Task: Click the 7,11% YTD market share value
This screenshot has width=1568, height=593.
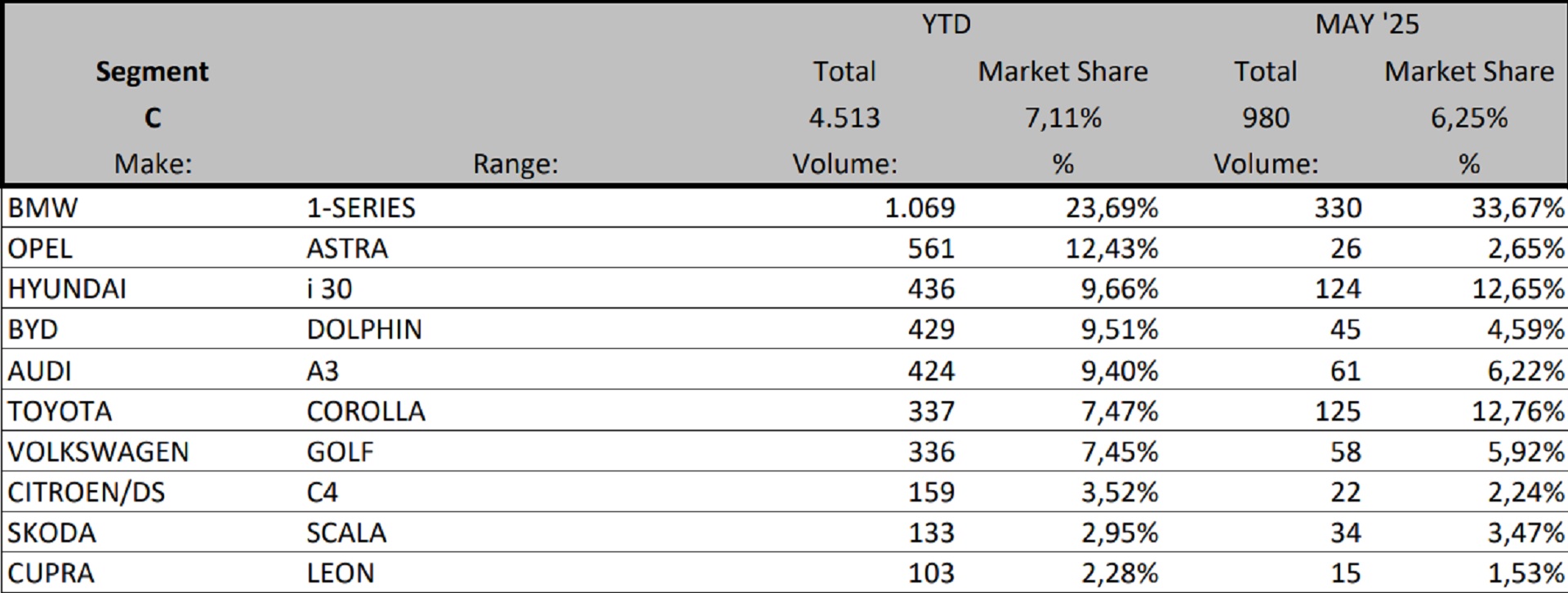Action: tap(1062, 118)
